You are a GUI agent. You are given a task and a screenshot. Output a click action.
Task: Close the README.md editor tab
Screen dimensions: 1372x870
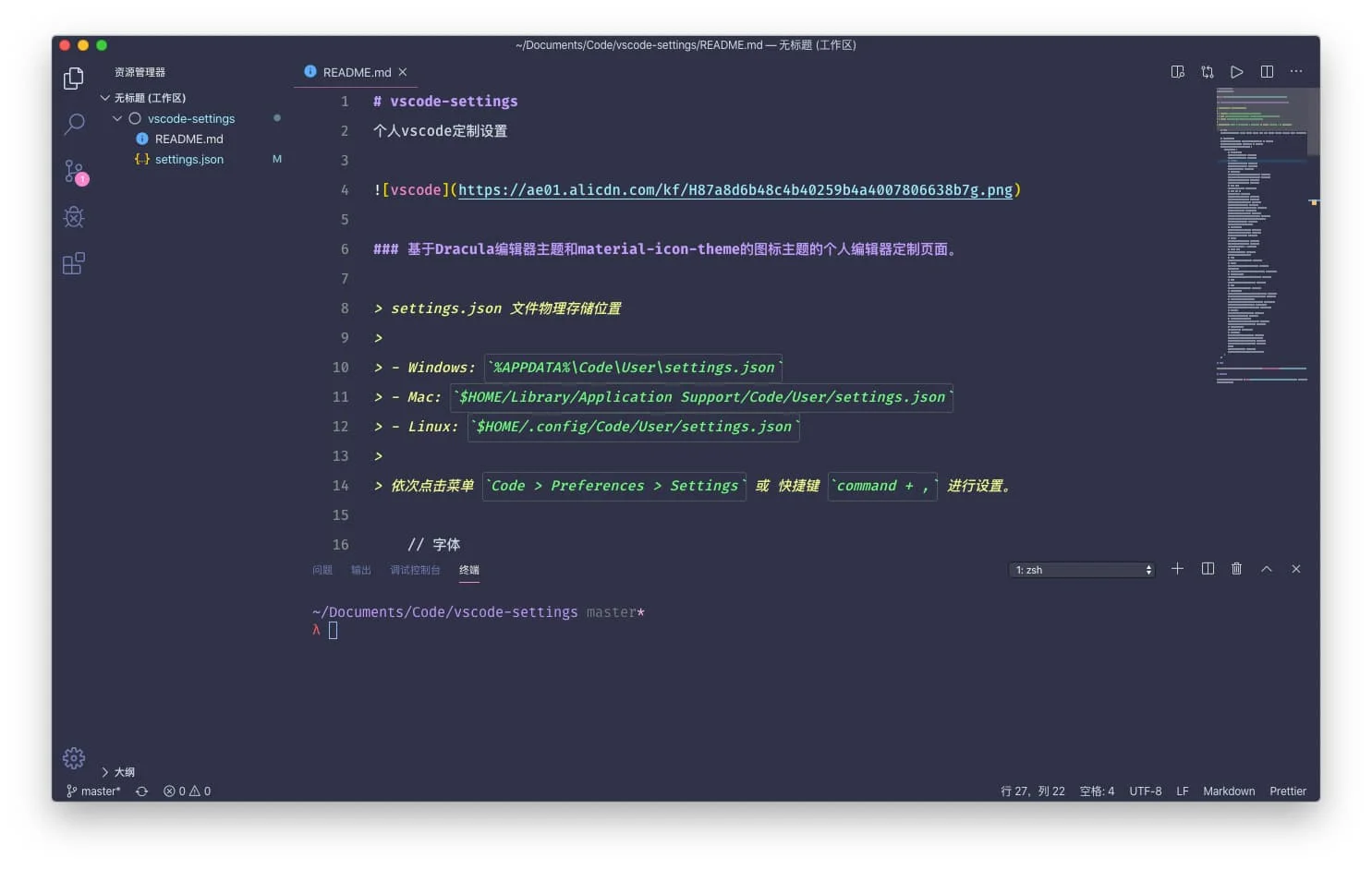403,72
